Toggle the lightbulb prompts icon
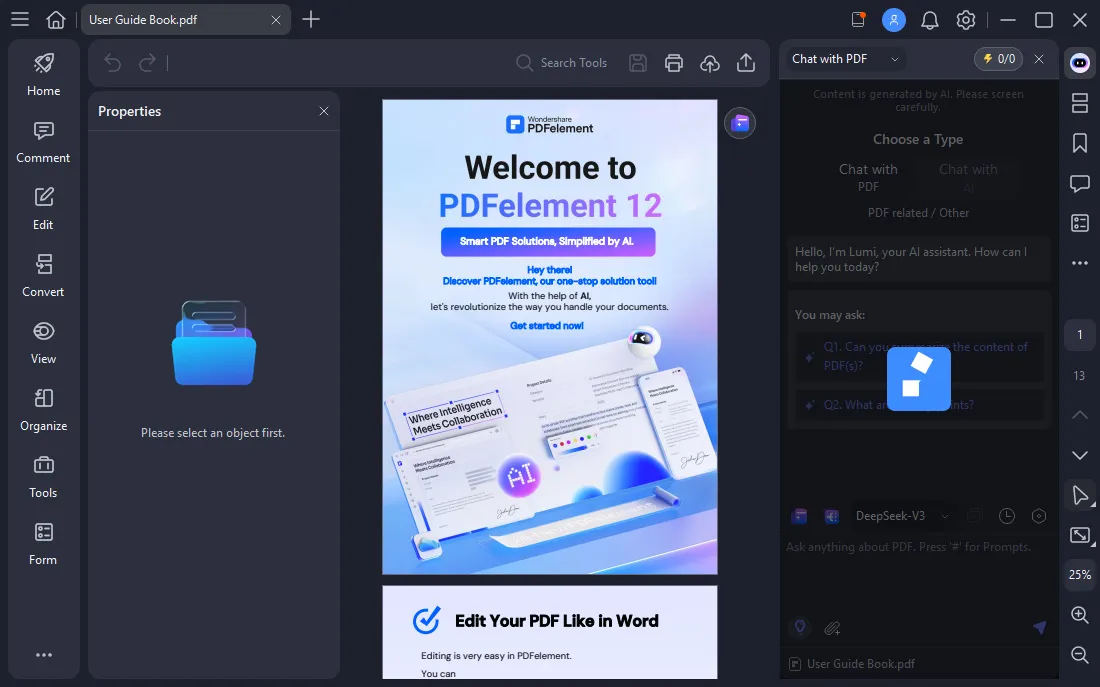The image size is (1100, 687). coord(800,627)
